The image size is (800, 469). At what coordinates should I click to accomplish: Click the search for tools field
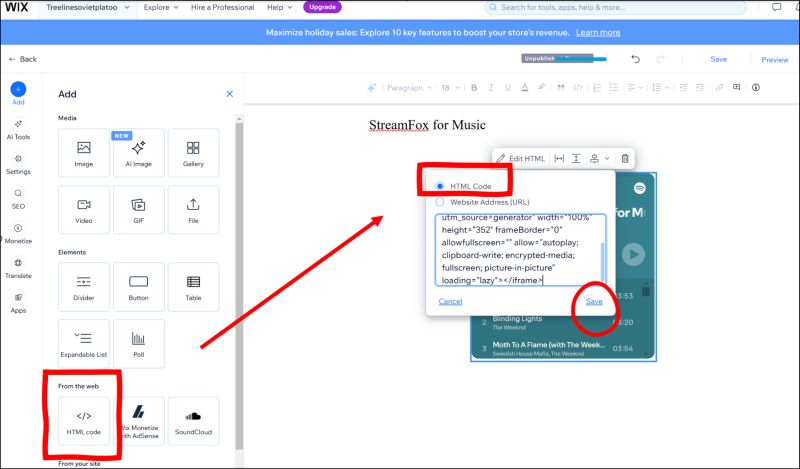(x=616, y=8)
